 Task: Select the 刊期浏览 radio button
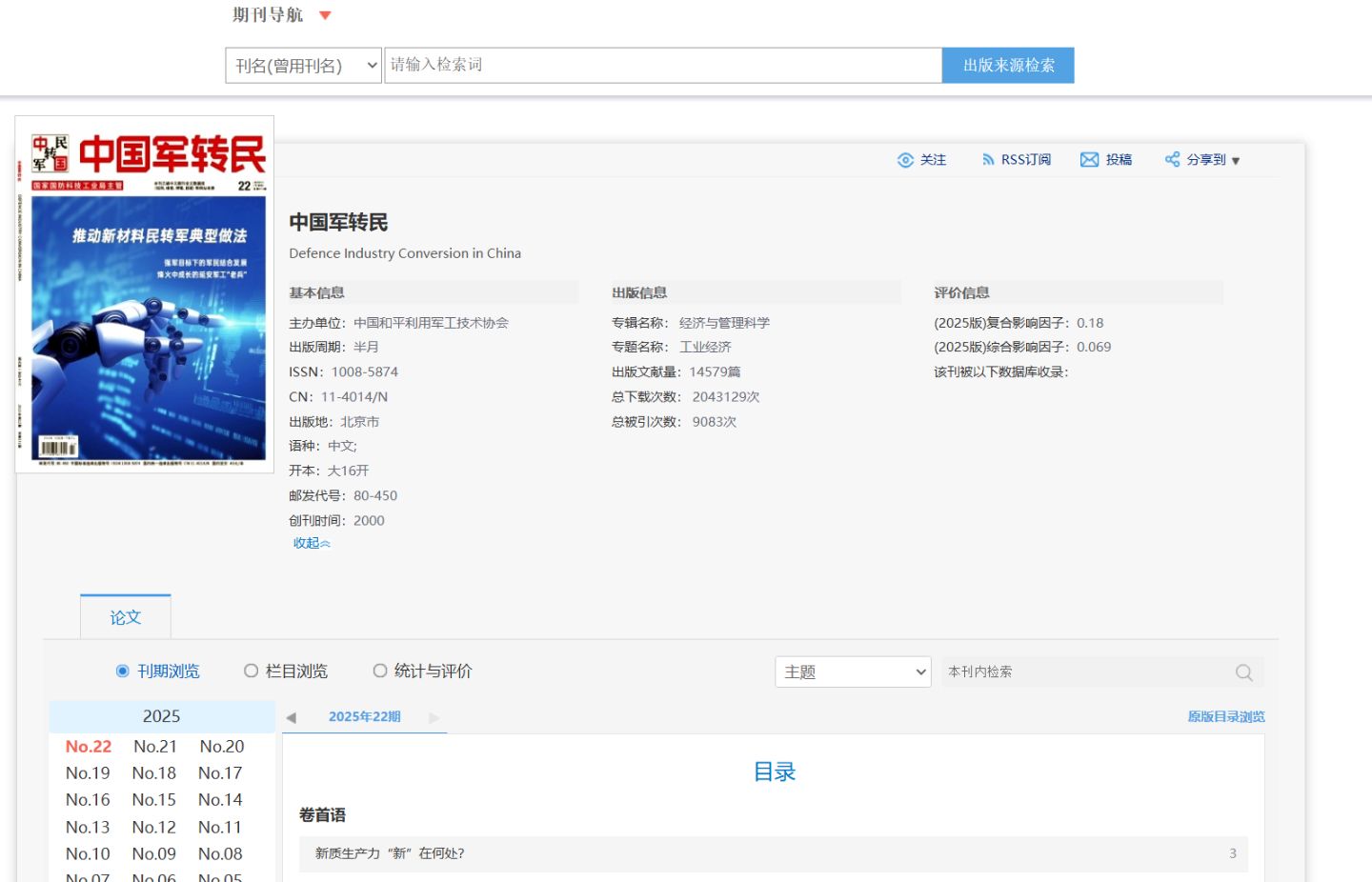click(123, 672)
